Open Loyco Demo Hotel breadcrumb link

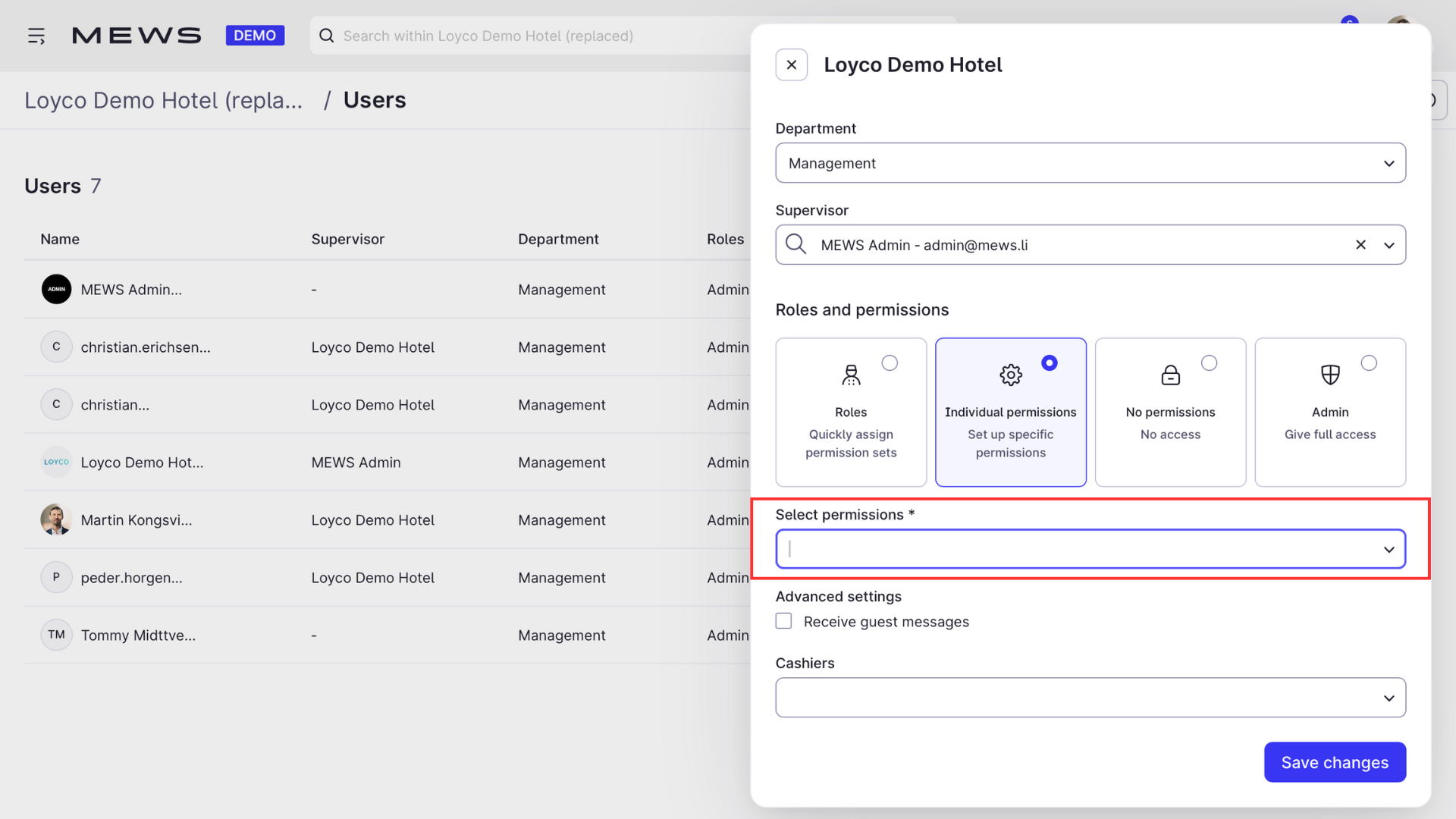point(163,100)
